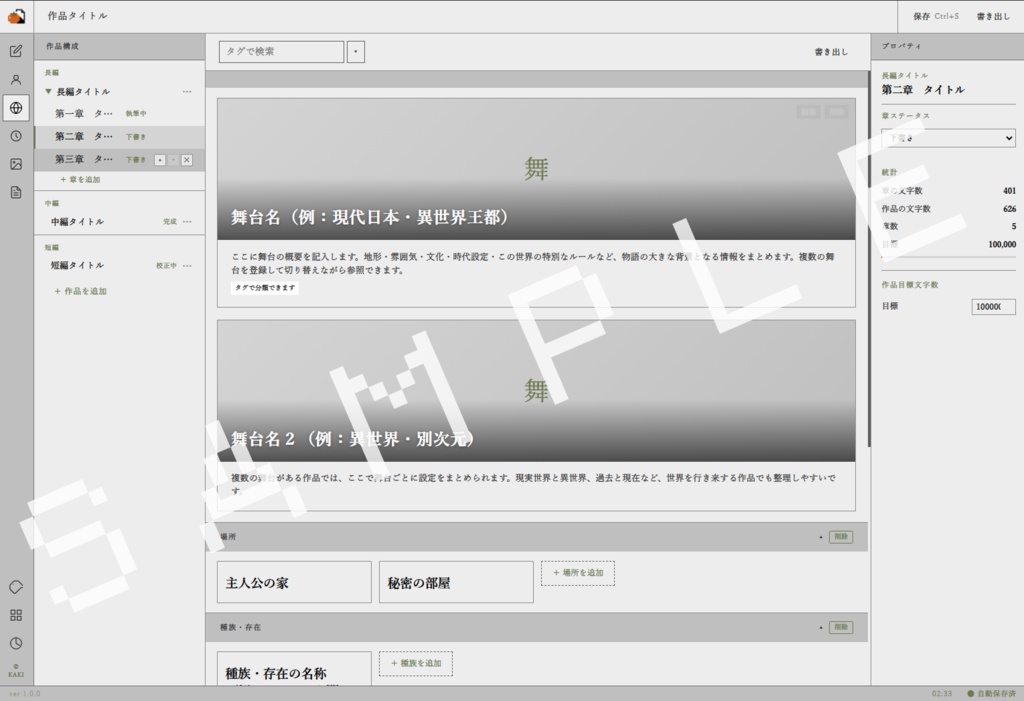Select the 中編タイトル work
This screenshot has width=1024, height=701.
tap(120, 221)
